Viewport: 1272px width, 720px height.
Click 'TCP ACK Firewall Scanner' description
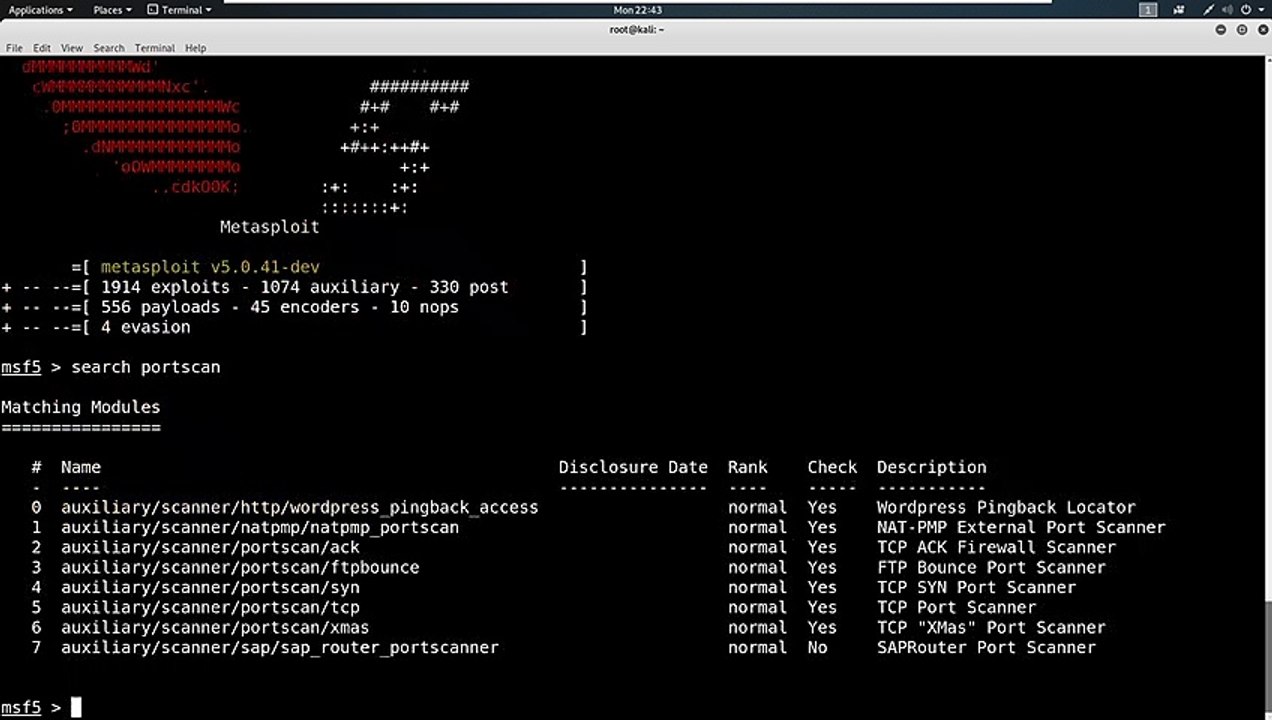pyautogui.click(x=996, y=547)
